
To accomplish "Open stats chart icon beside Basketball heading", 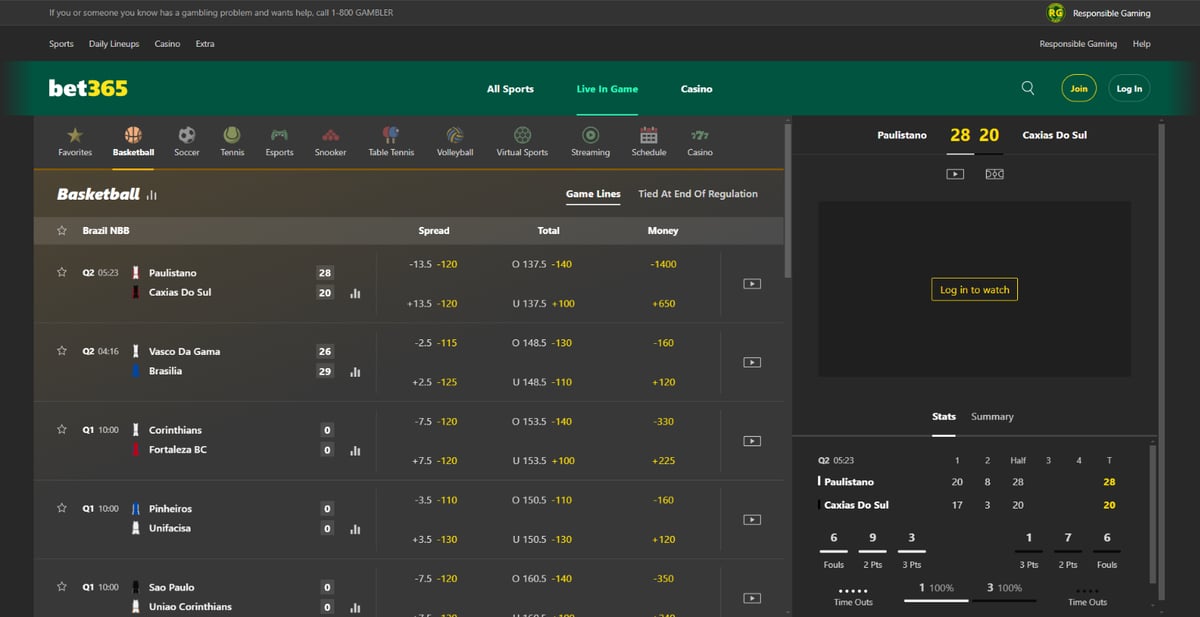I will (151, 195).
